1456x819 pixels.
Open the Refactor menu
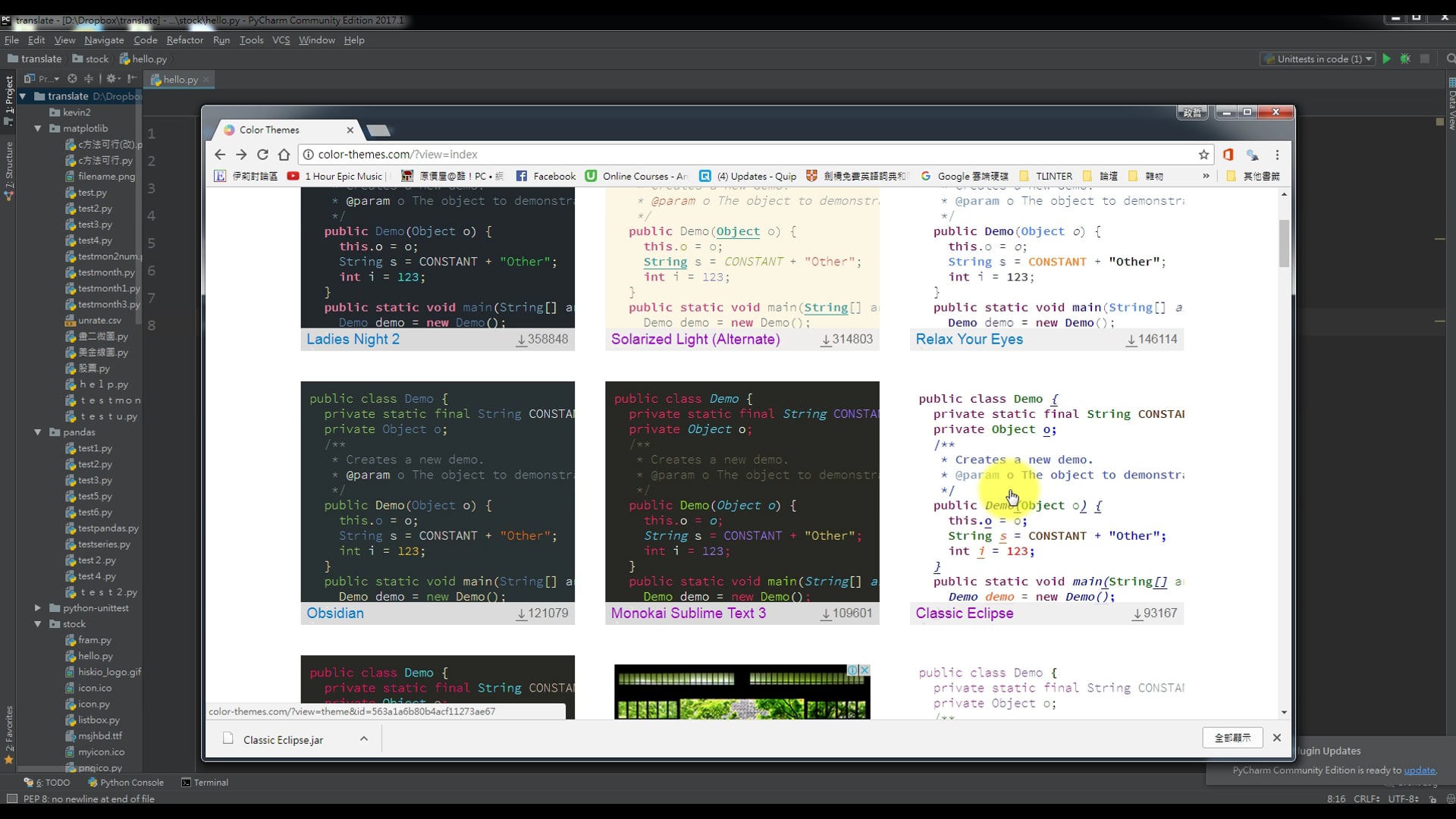pyautogui.click(x=184, y=40)
